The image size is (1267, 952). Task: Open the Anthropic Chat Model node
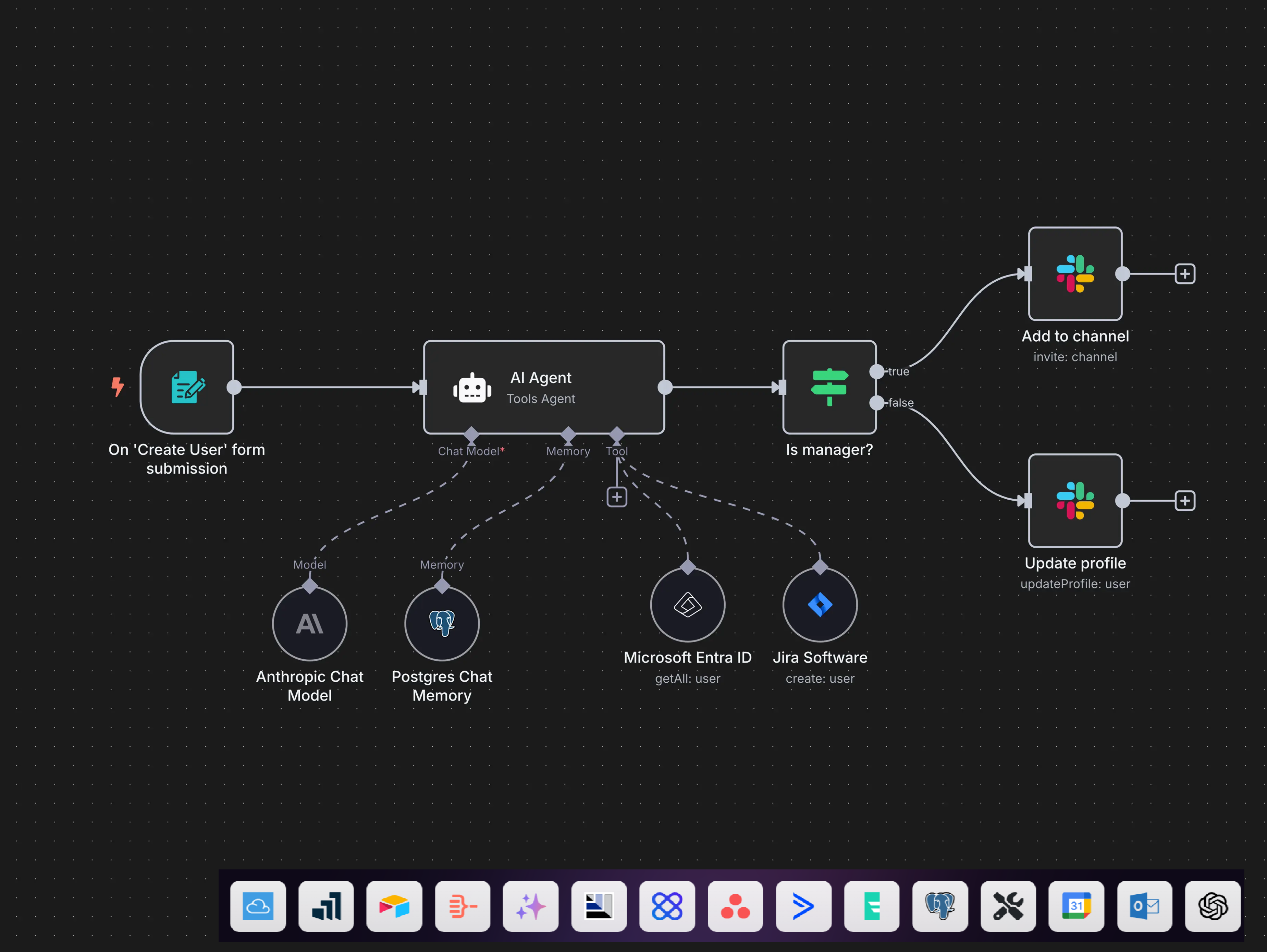pyautogui.click(x=310, y=623)
